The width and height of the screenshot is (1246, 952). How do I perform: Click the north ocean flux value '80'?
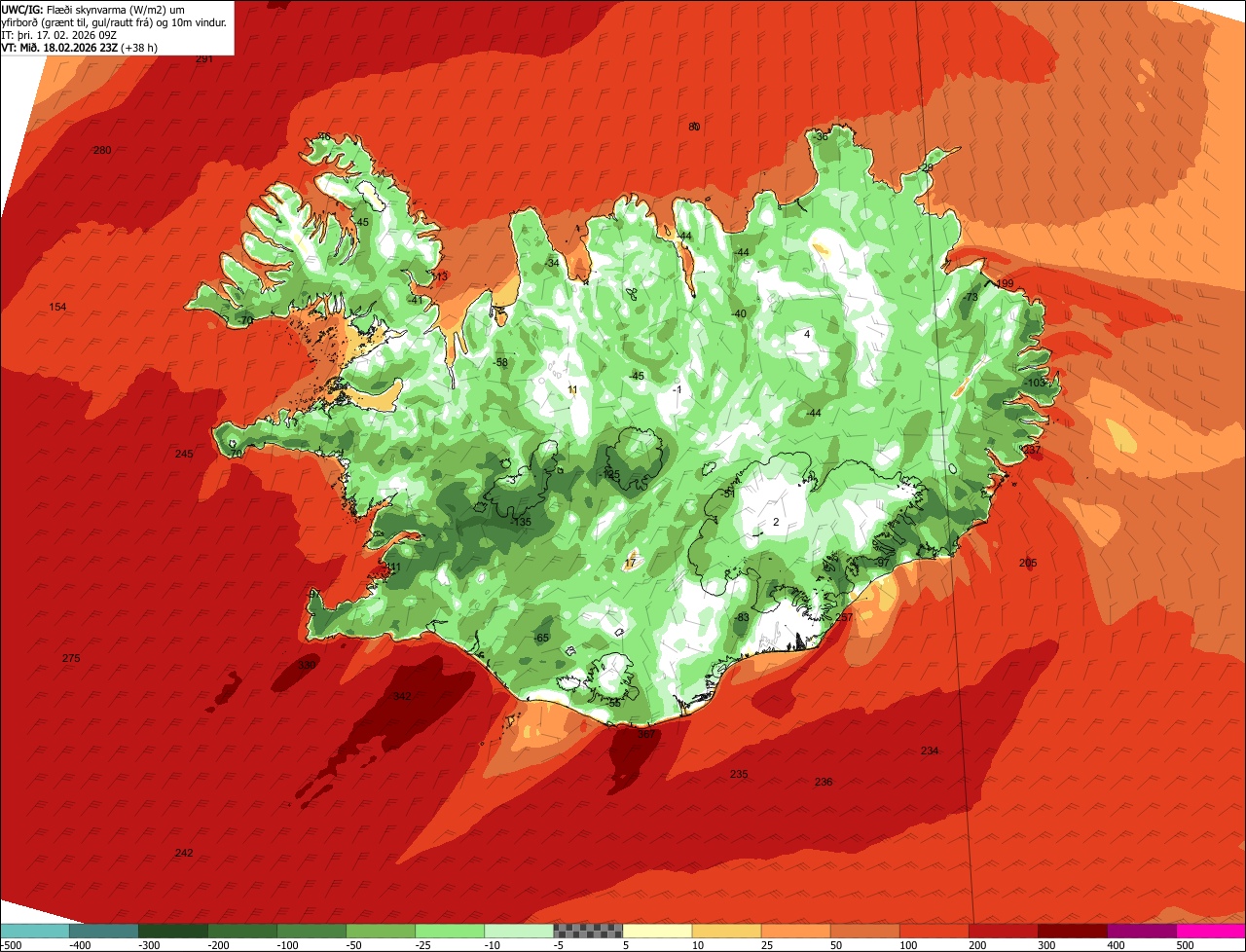694,128
